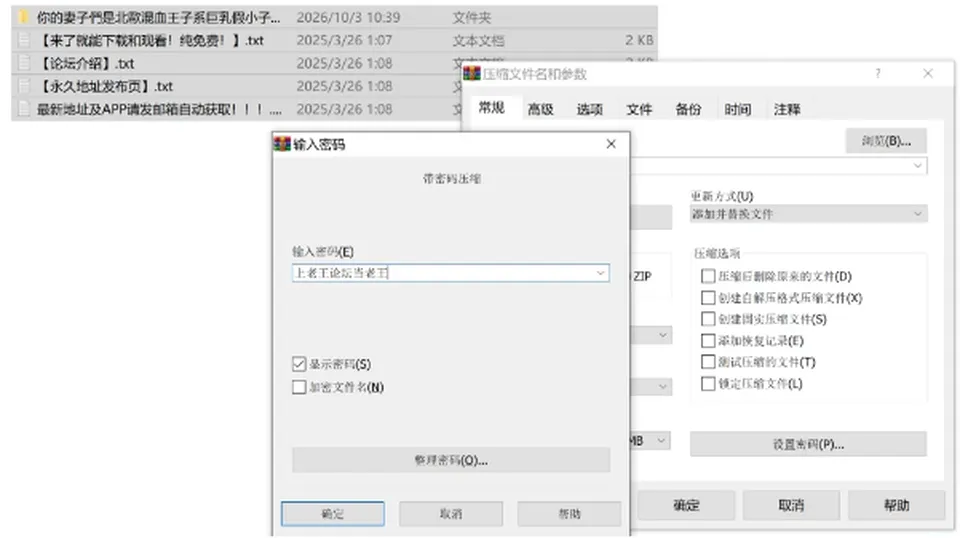The width and height of the screenshot is (960, 538).
Task: Click the 文件夹 type cell
Action: 472,18
